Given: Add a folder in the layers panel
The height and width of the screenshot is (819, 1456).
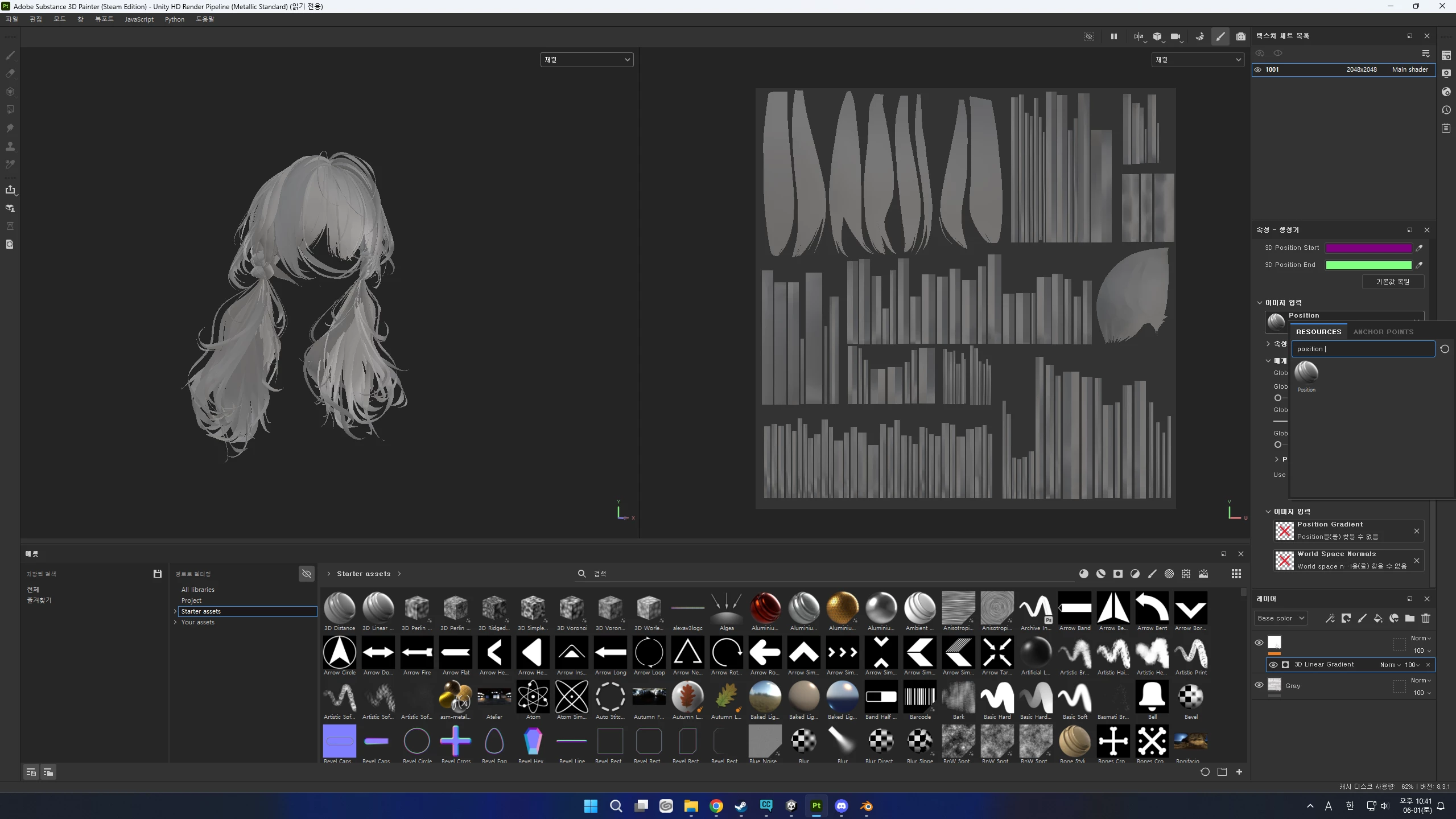Looking at the screenshot, I should 1409,618.
